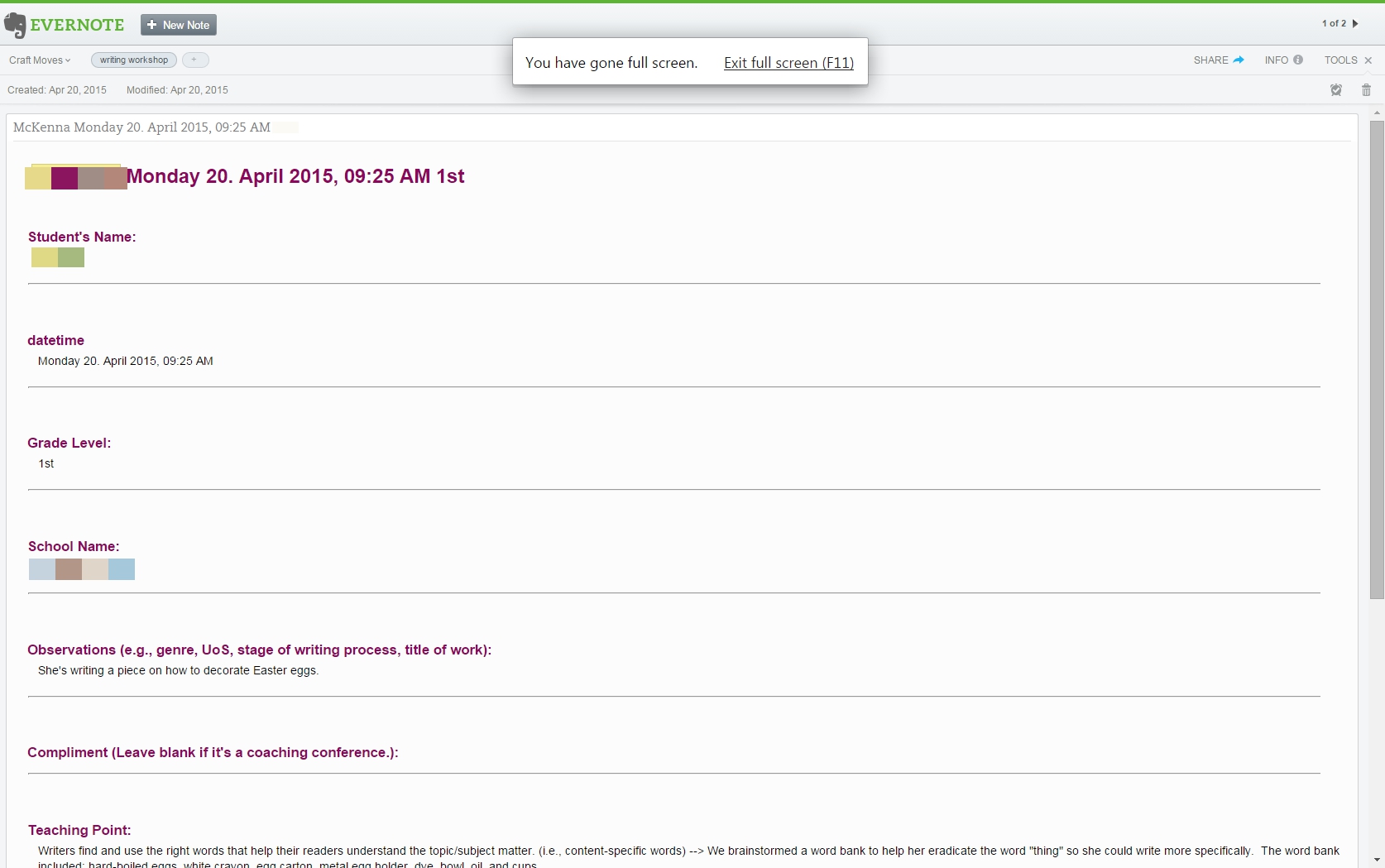Close the Tools panel with X
Image resolution: width=1385 pixels, height=868 pixels.
pyautogui.click(x=1368, y=60)
